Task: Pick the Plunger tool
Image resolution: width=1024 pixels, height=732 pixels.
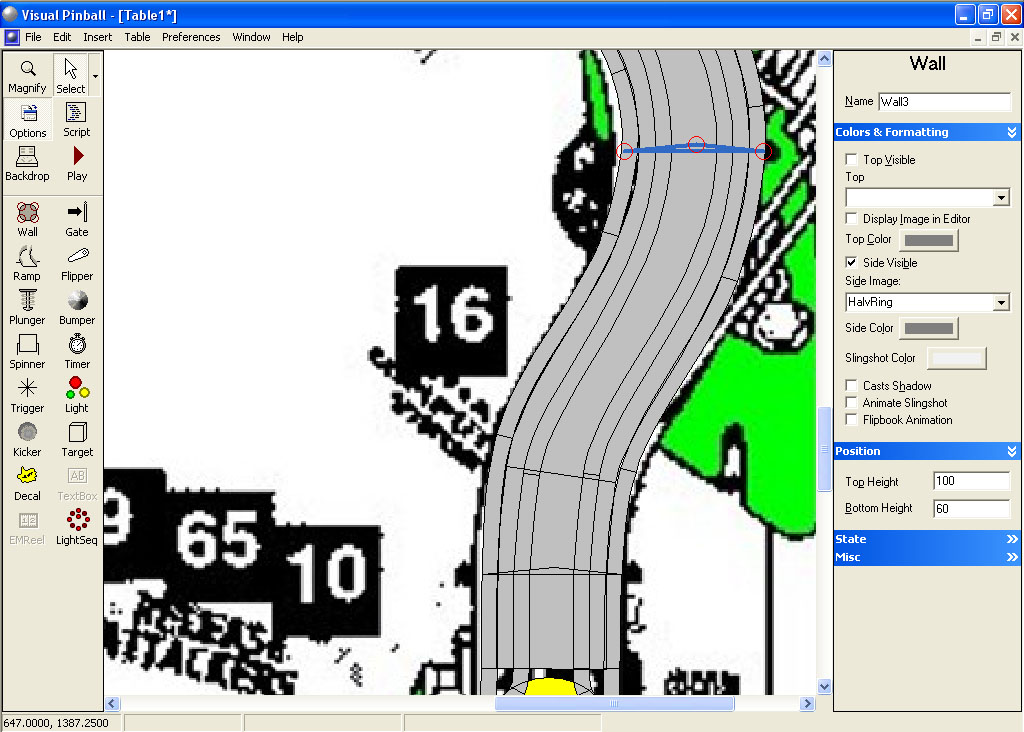Action: pyautogui.click(x=27, y=307)
